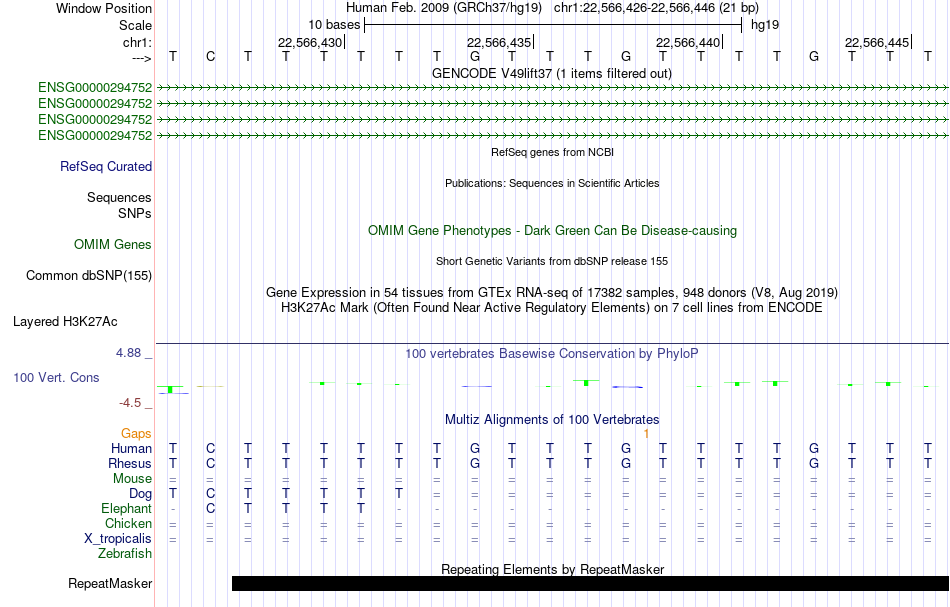This screenshot has height=607, width=950.
Task: Select the X_tropicalis alignment row label
Action: pyautogui.click(x=118, y=539)
